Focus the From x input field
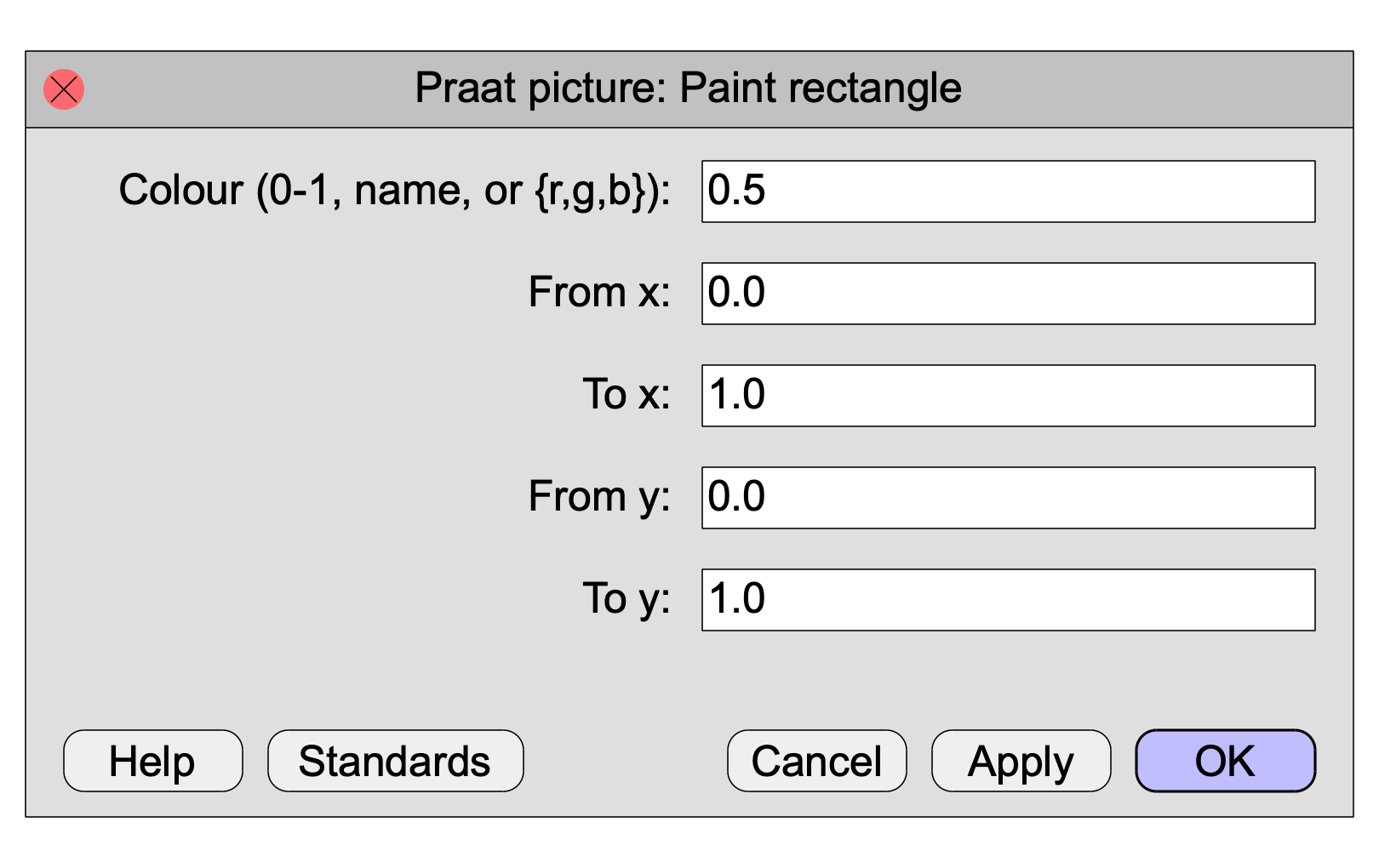This screenshot has width=1379, height=868. click(x=1008, y=294)
